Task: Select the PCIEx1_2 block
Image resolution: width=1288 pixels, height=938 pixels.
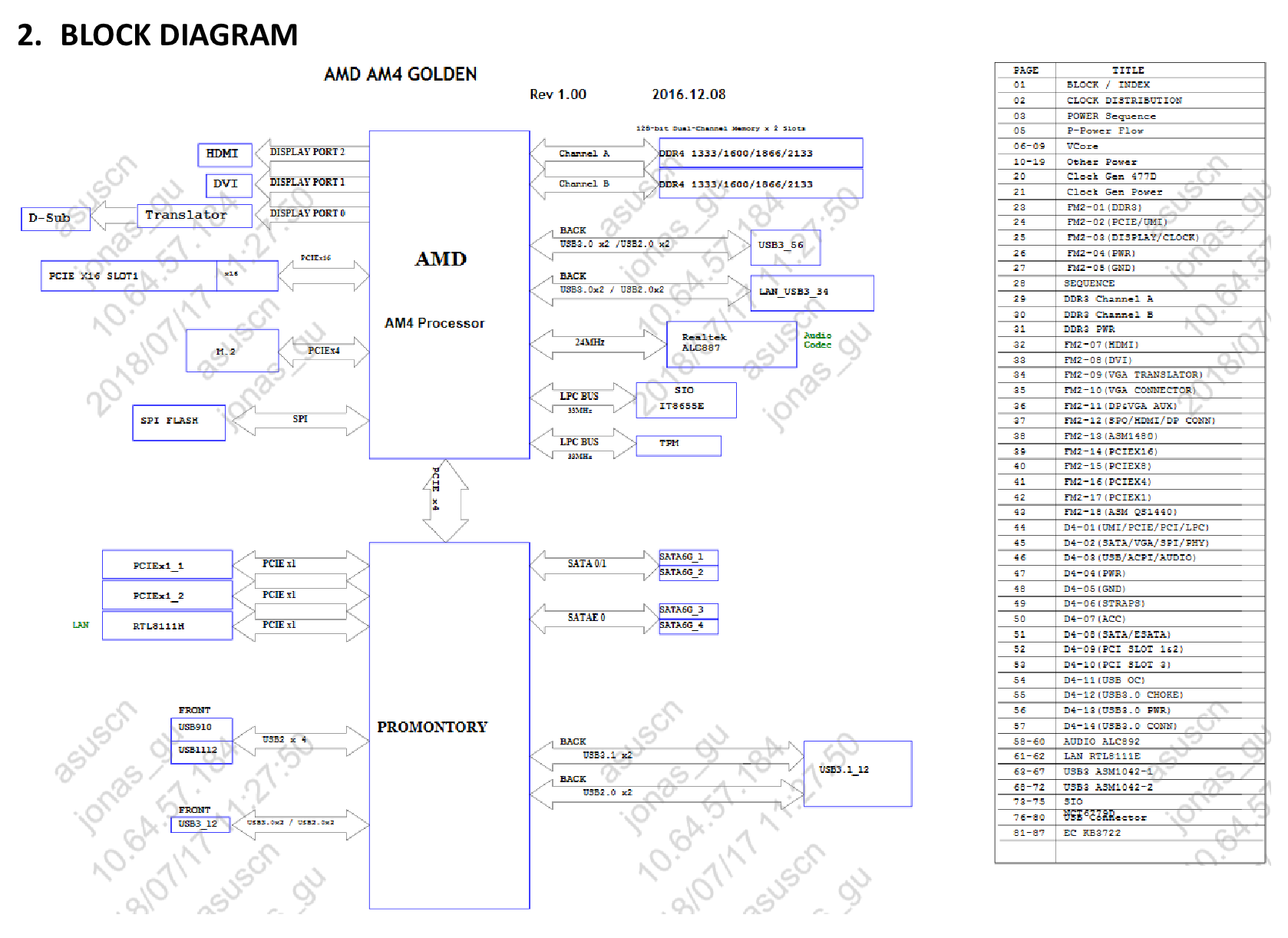Action: pos(167,595)
